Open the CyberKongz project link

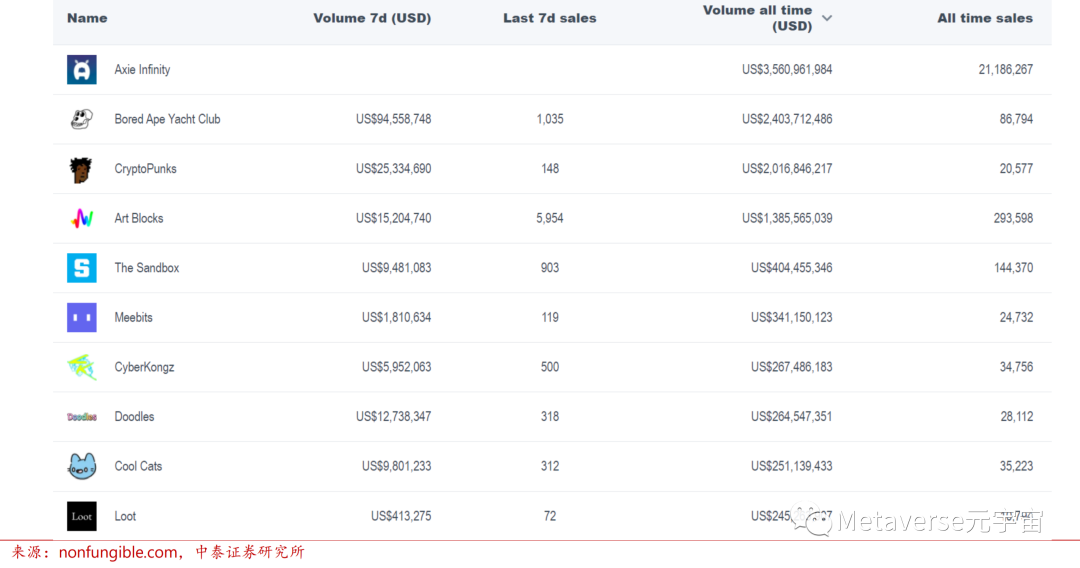coord(144,367)
